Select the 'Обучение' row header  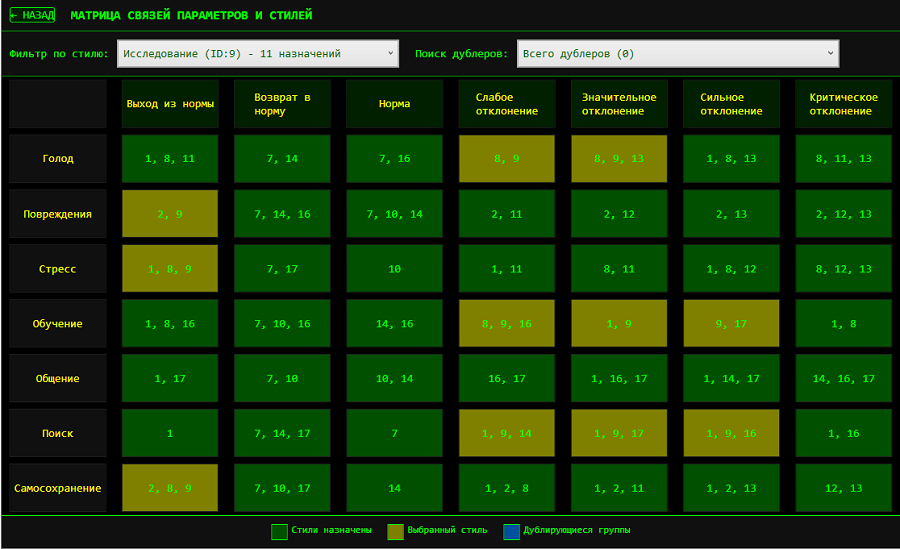(x=58, y=324)
